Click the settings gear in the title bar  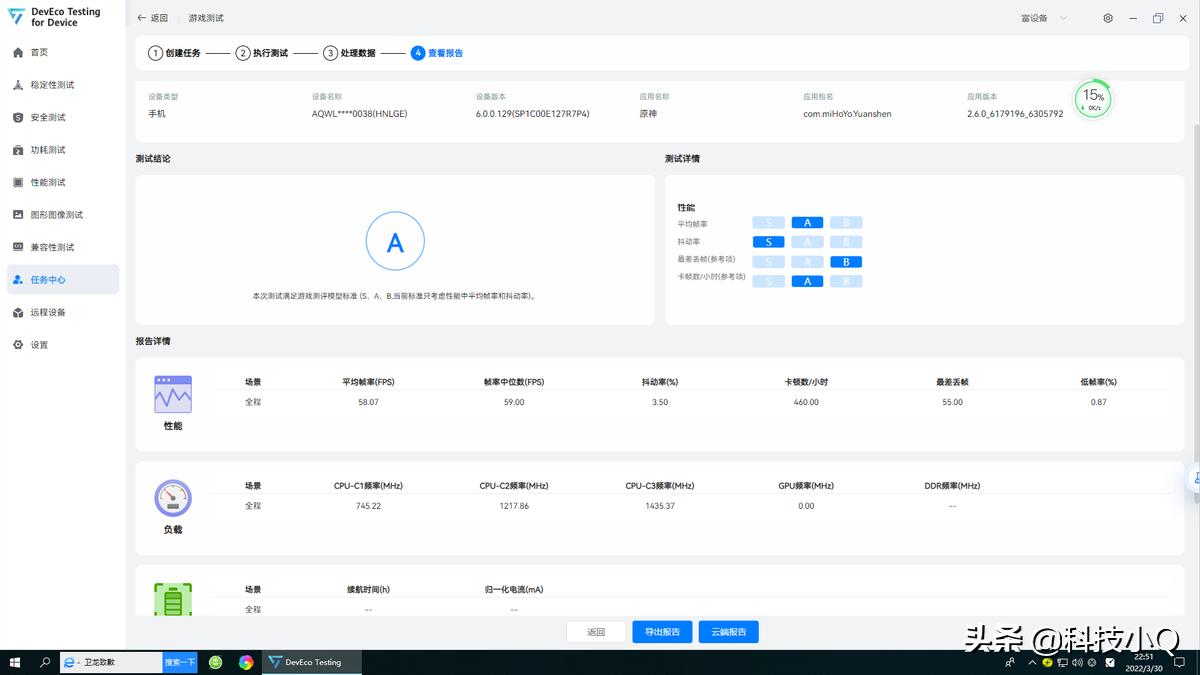tap(1108, 17)
